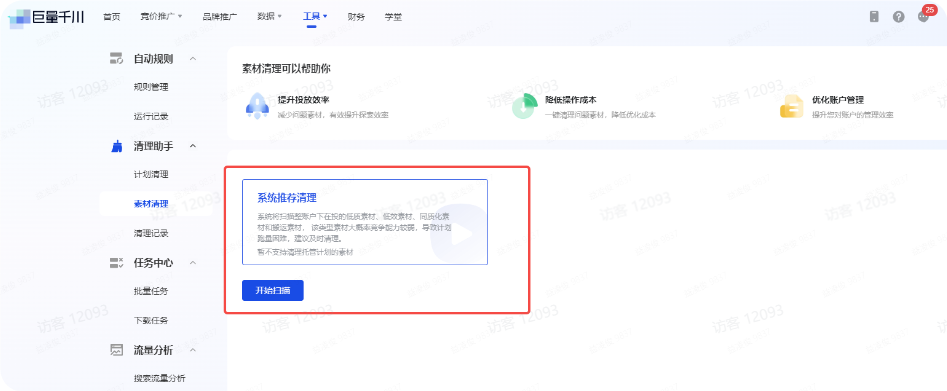Click the 提升投放效率 title text
Image resolution: width=947 pixels, height=391 pixels.
[x=303, y=100]
